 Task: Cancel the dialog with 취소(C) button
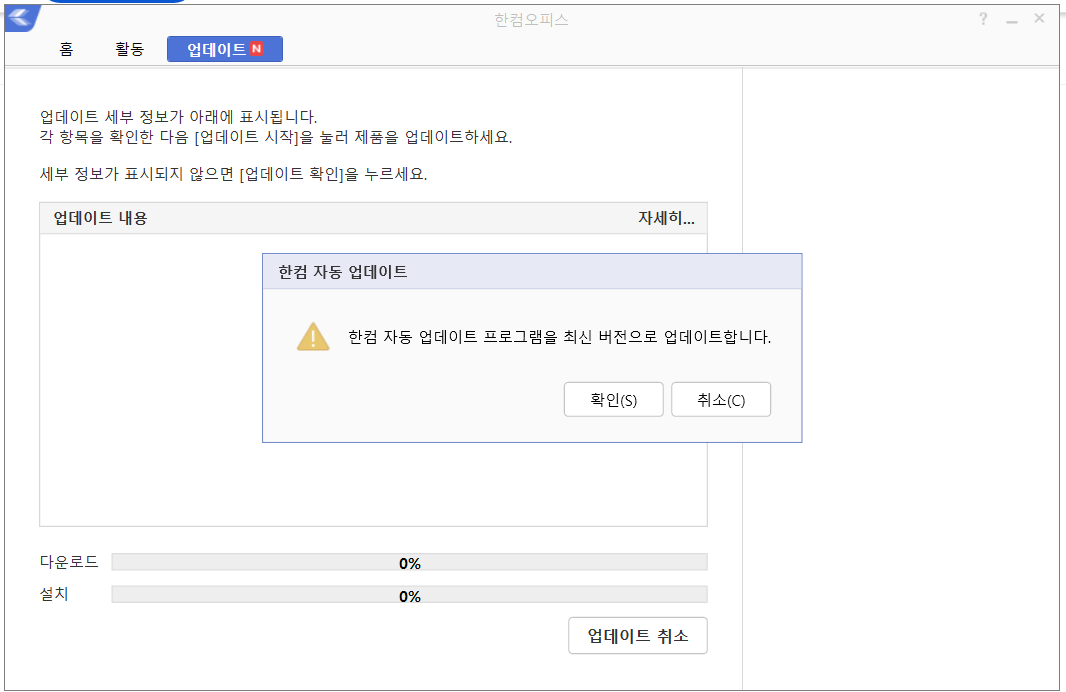[721, 399]
